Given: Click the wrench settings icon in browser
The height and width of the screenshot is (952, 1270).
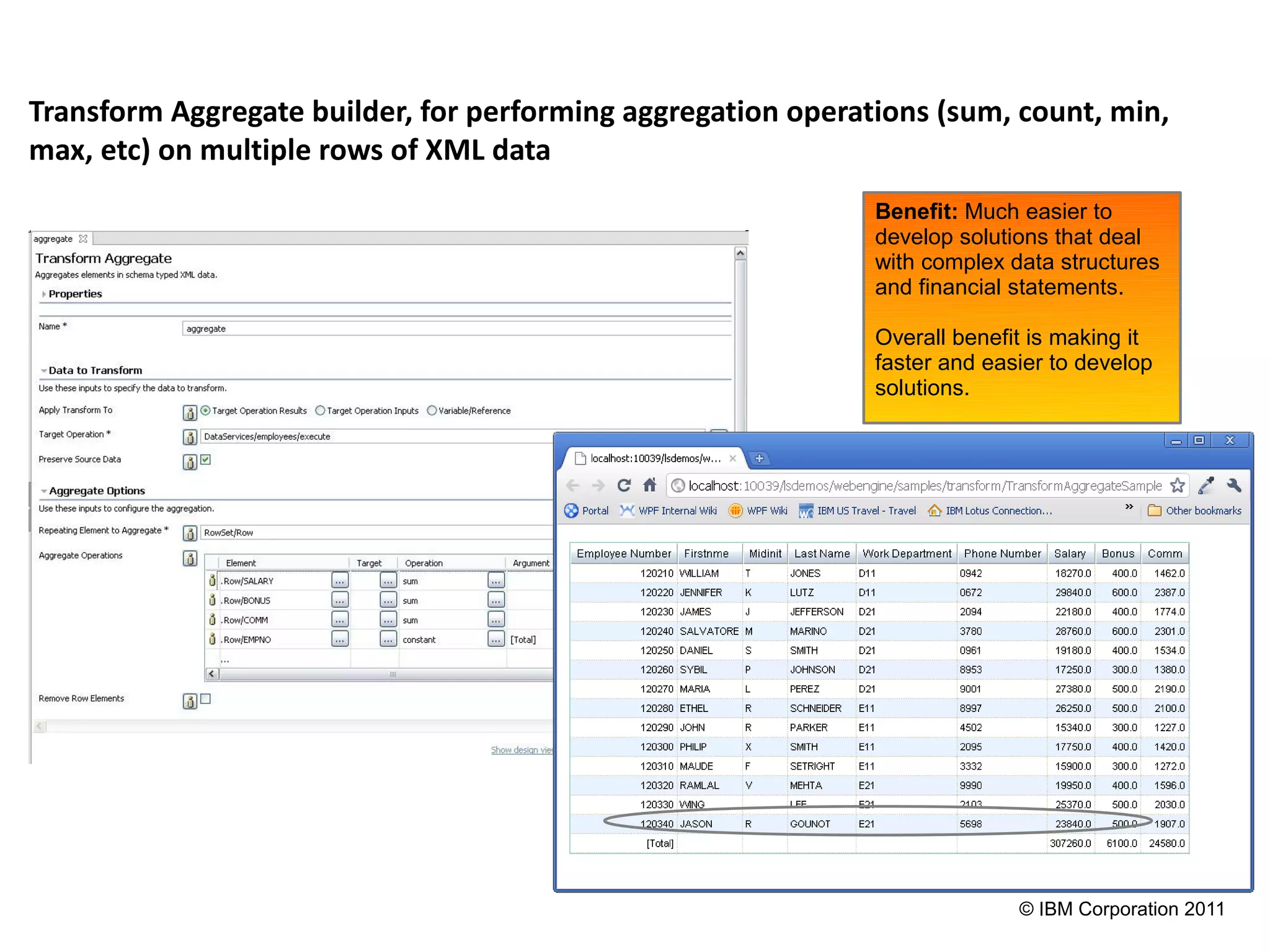Looking at the screenshot, I should click(1234, 485).
